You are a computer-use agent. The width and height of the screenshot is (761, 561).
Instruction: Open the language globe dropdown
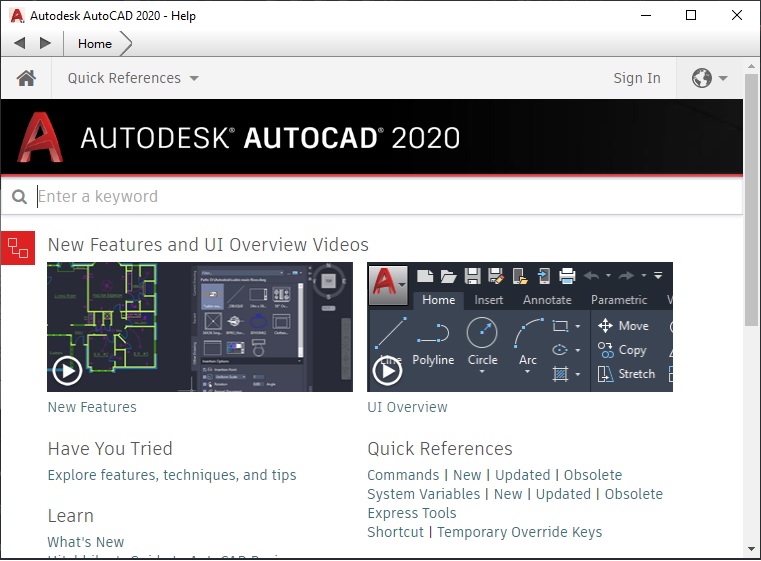[x=709, y=78]
